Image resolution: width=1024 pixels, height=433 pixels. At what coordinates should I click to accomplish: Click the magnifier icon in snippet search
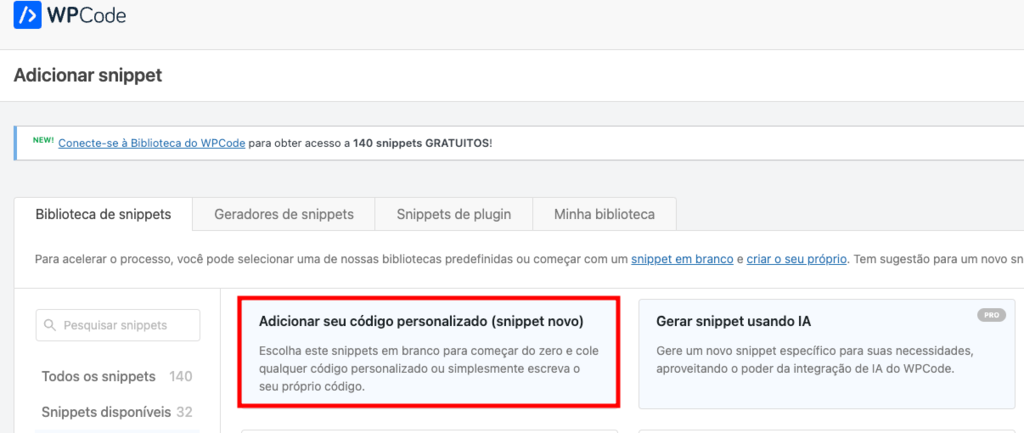click(x=50, y=325)
